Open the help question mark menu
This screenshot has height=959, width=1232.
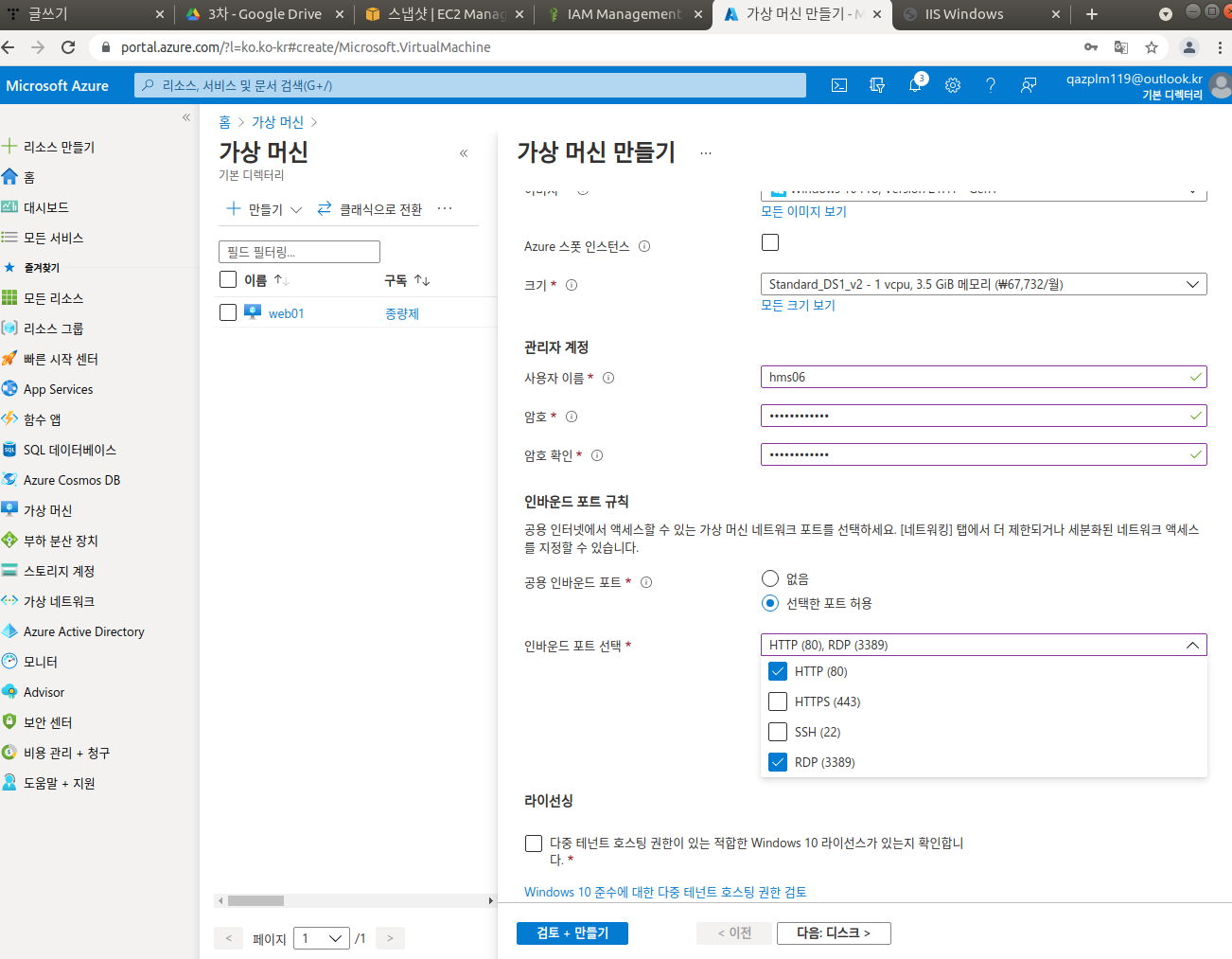[991, 85]
